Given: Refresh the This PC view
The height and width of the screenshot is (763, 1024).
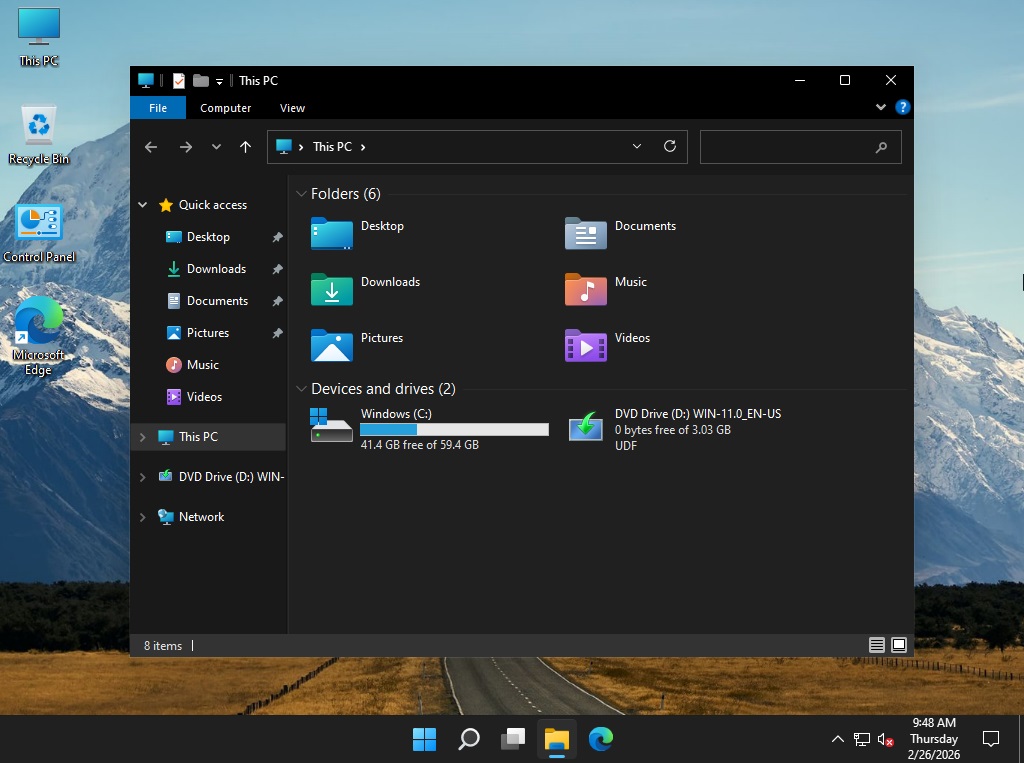Looking at the screenshot, I should tap(670, 146).
